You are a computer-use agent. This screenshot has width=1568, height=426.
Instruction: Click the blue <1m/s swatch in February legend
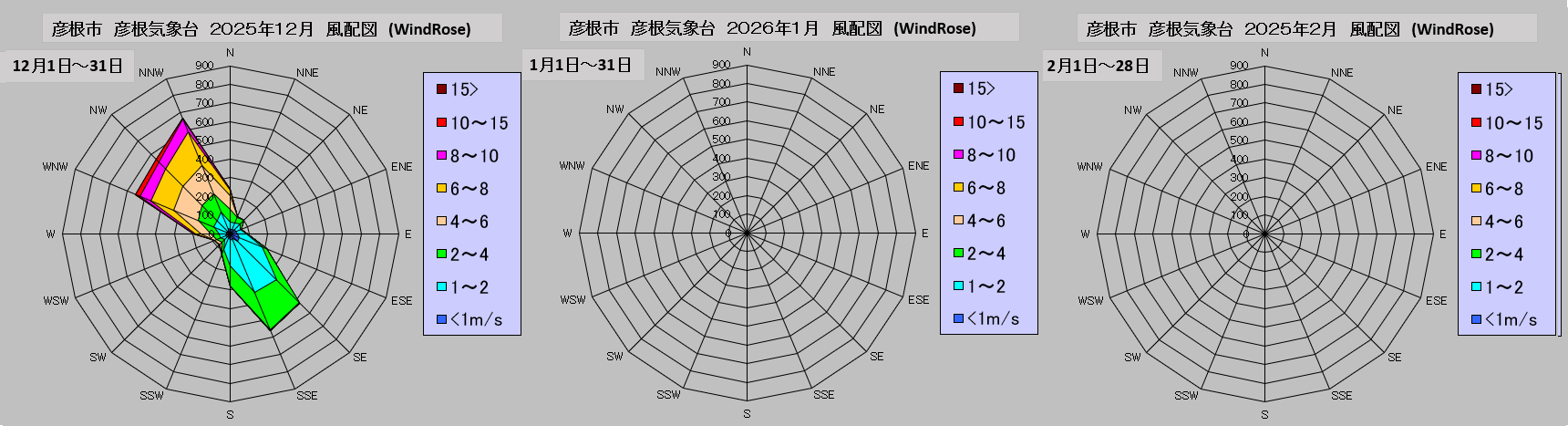coord(1476,319)
